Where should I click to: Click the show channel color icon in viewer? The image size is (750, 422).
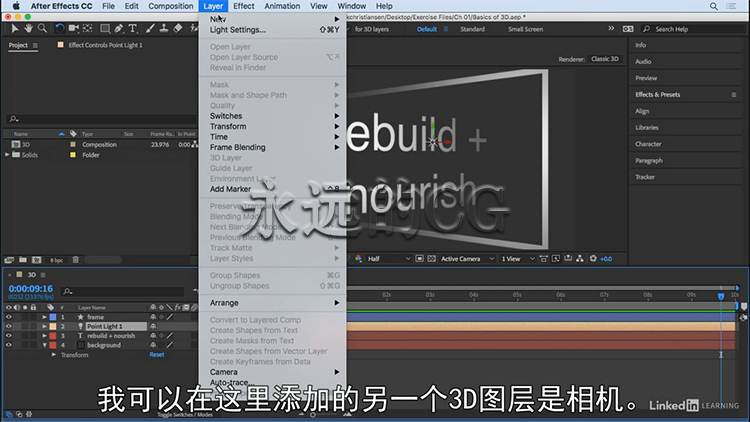[358, 258]
